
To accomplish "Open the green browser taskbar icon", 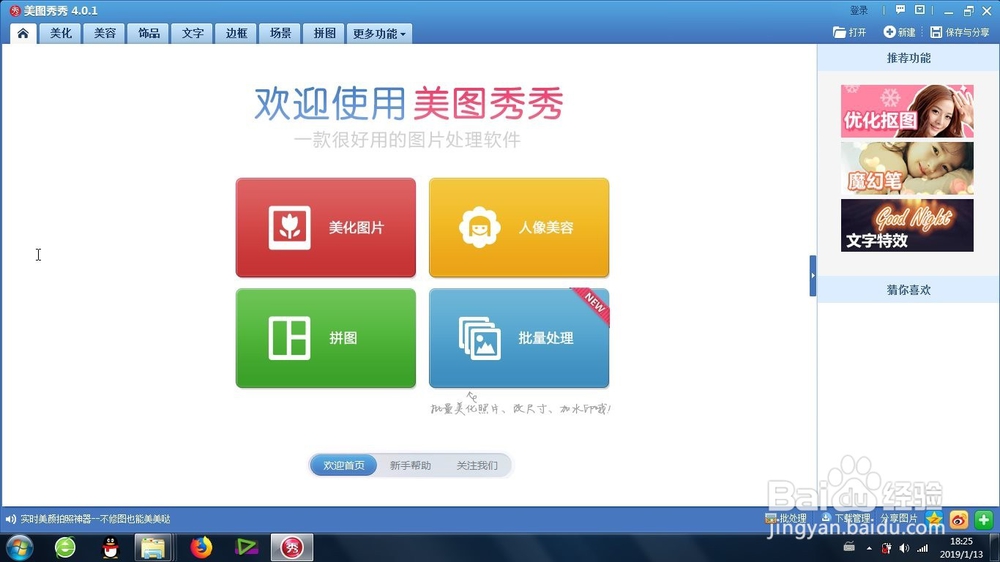I will tap(65, 547).
